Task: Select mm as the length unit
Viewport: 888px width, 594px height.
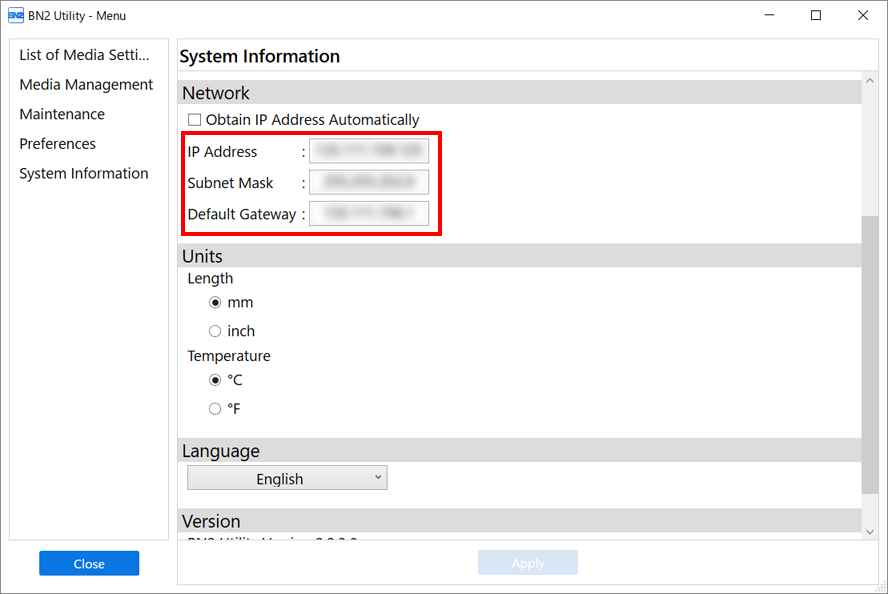Action: coord(215,303)
